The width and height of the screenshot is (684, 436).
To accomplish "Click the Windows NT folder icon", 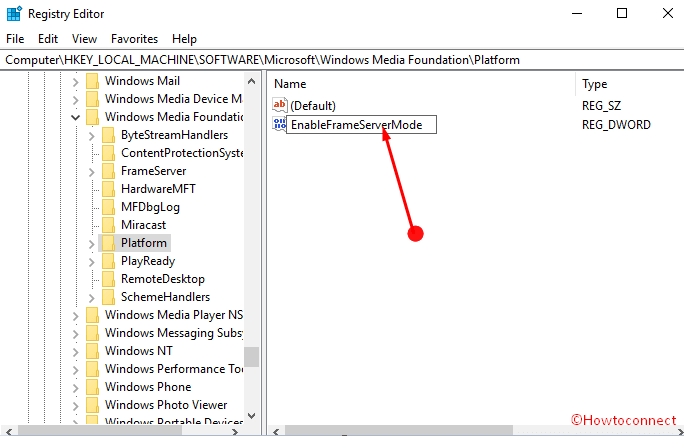I will point(92,351).
